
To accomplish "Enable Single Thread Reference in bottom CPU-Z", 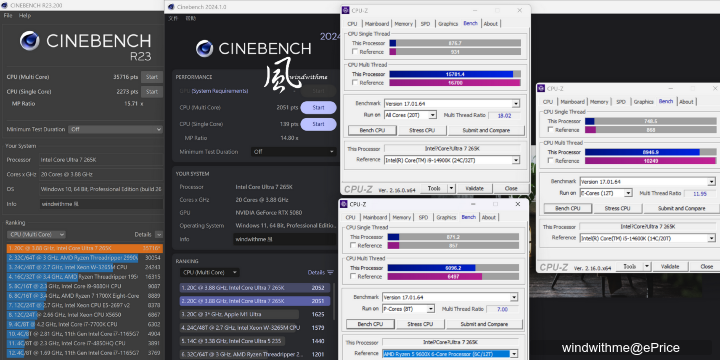I will point(353,246).
